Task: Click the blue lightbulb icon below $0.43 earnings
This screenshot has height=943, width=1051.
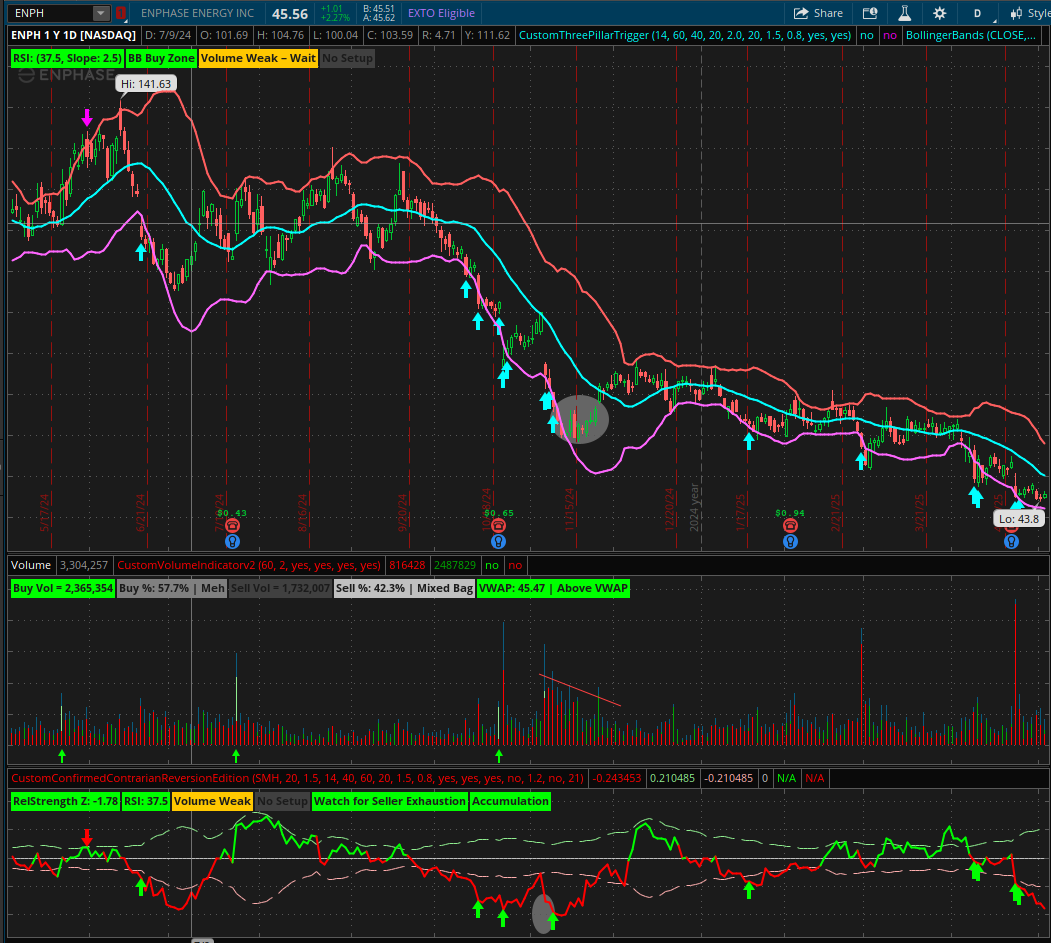Action: 233,541
